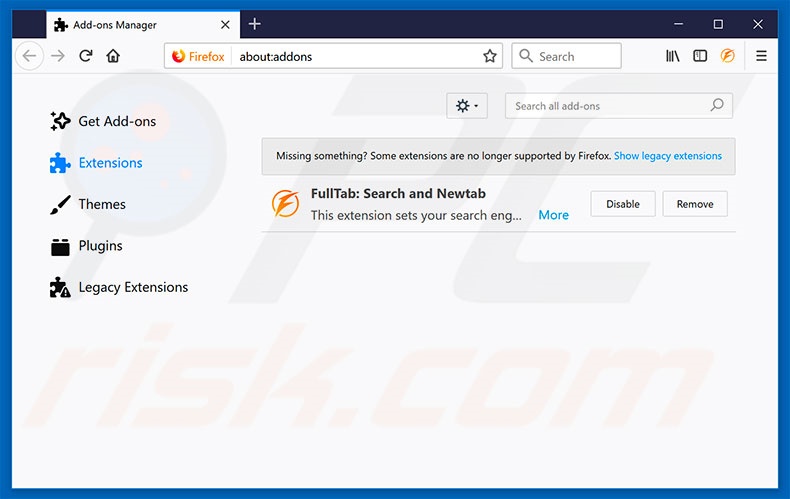The width and height of the screenshot is (790, 499).
Task: Close the Add-ons Manager tab
Action: 225,24
